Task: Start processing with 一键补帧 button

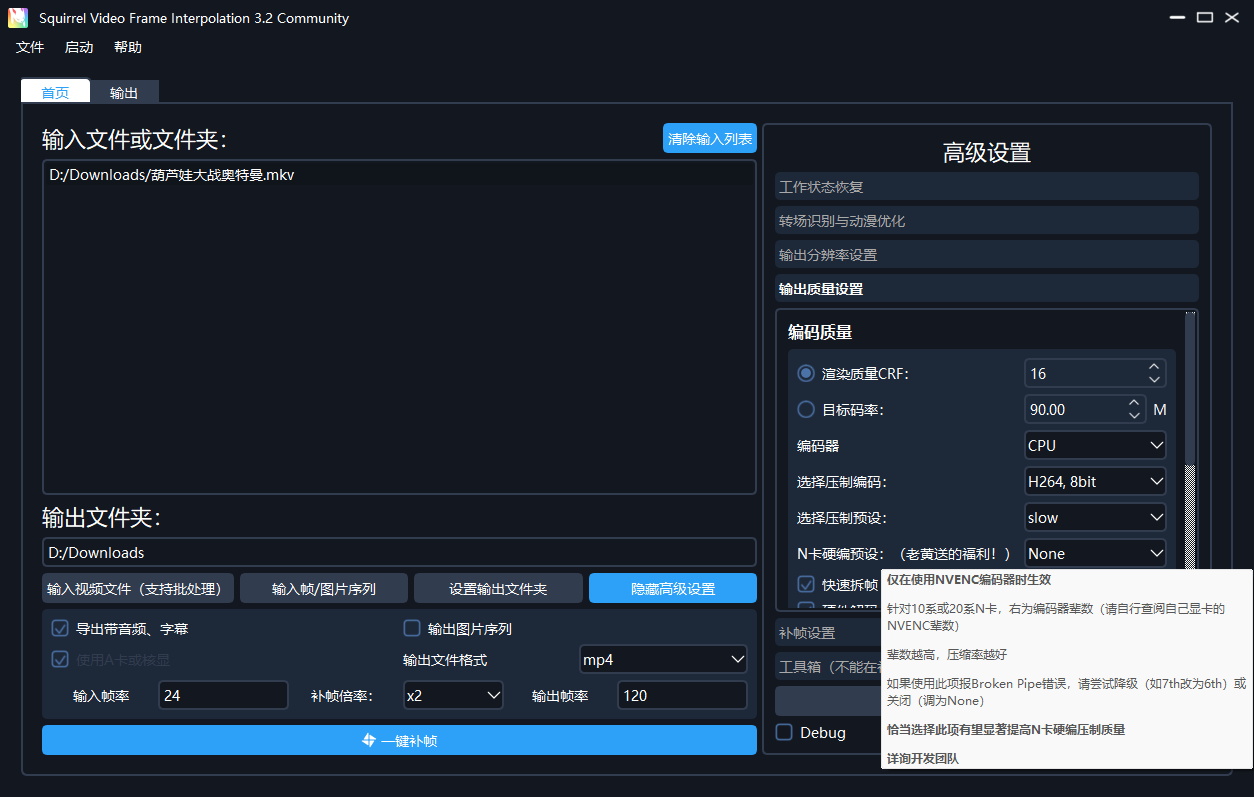Action: [399, 741]
